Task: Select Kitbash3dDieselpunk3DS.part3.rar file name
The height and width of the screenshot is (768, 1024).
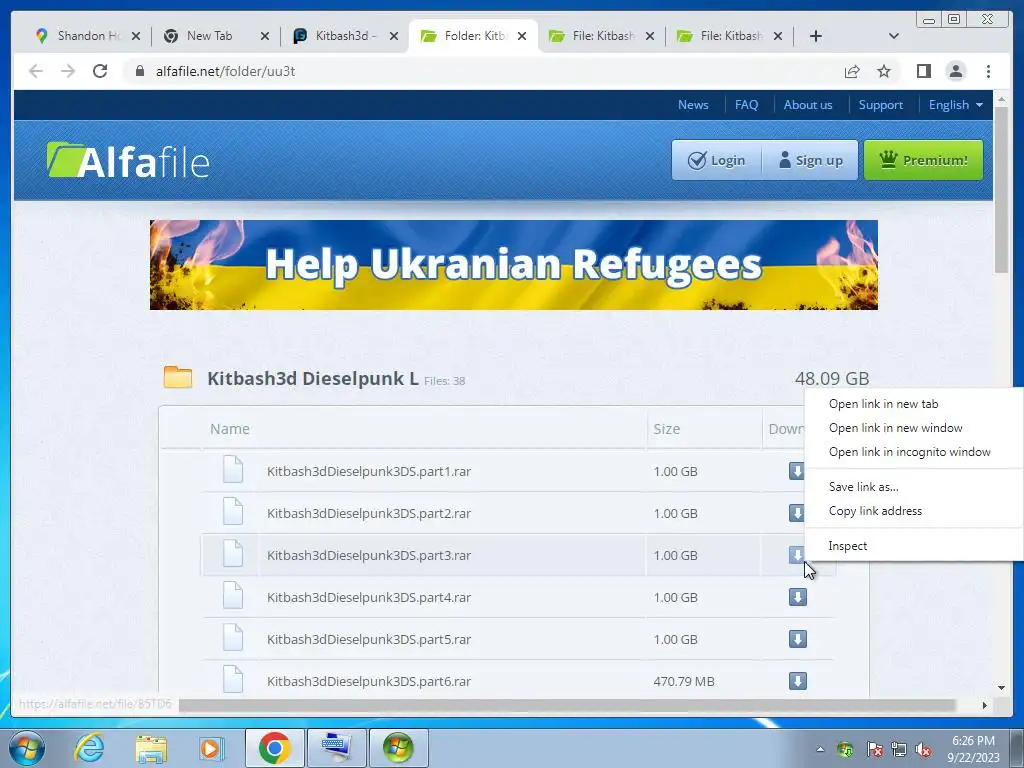Action: pos(369,555)
